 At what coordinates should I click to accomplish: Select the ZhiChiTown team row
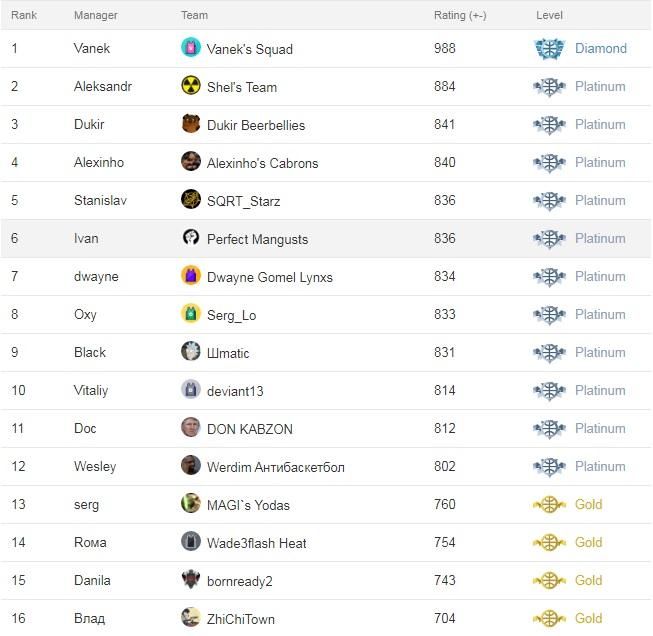(x=326, y=618)
